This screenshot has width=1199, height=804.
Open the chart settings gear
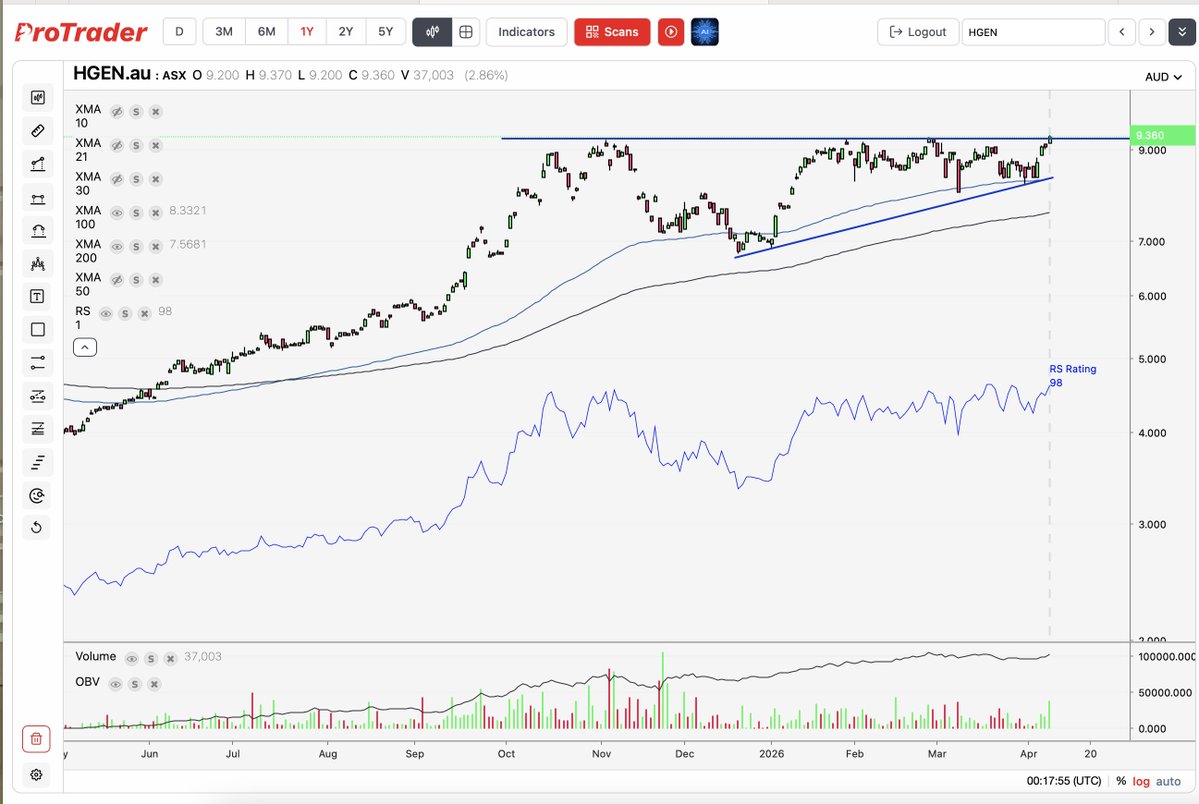pos(36,774)
